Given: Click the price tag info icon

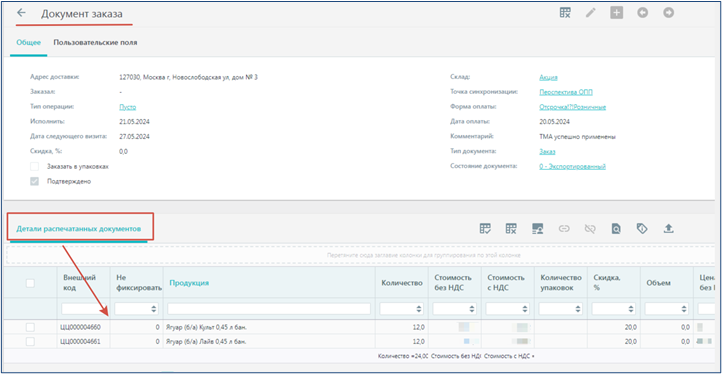Looking at the screenshot, I should pos(642,228).
